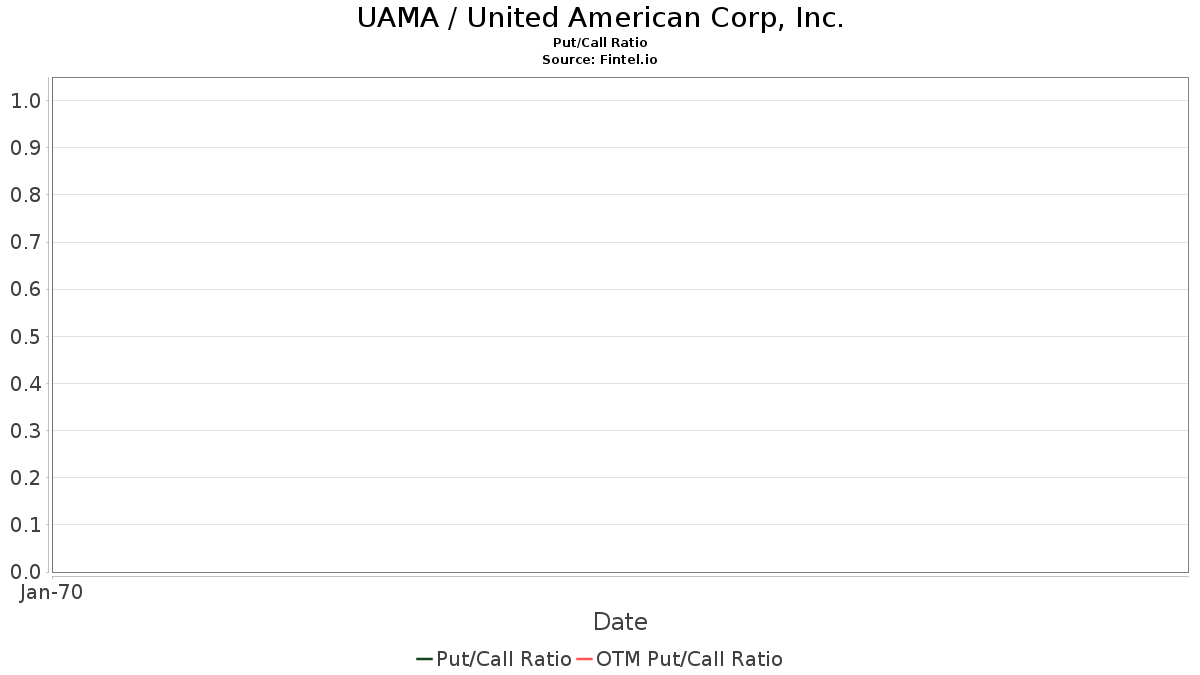Click the UAMA / United American Corp title

[600, 19]
